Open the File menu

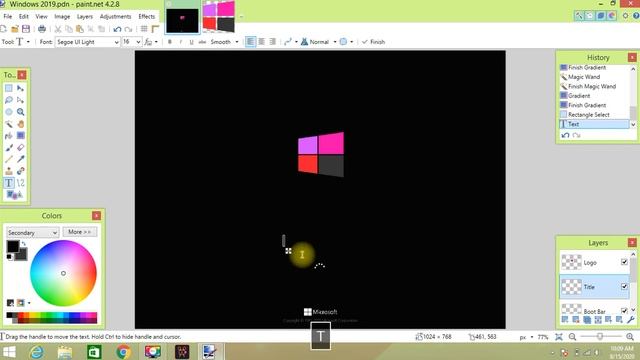point(8,16)
